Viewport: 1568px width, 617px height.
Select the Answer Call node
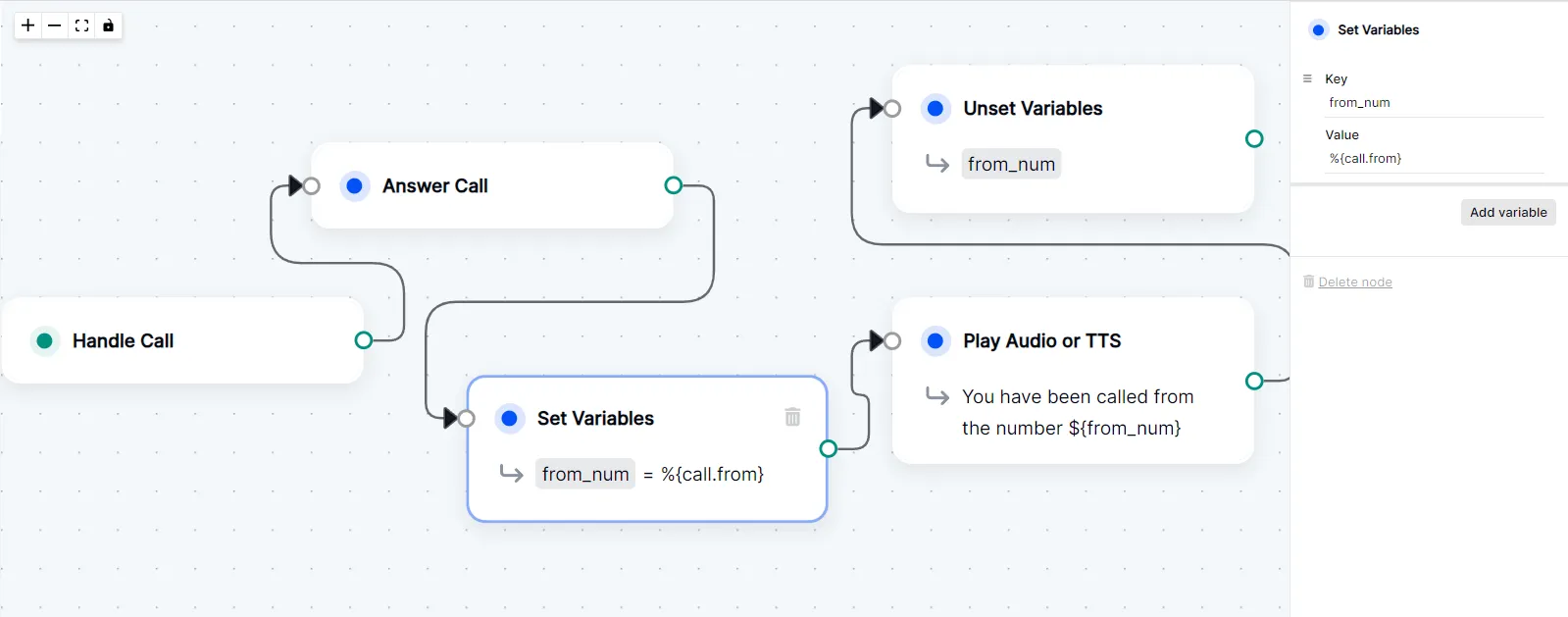tap(492, 185)
